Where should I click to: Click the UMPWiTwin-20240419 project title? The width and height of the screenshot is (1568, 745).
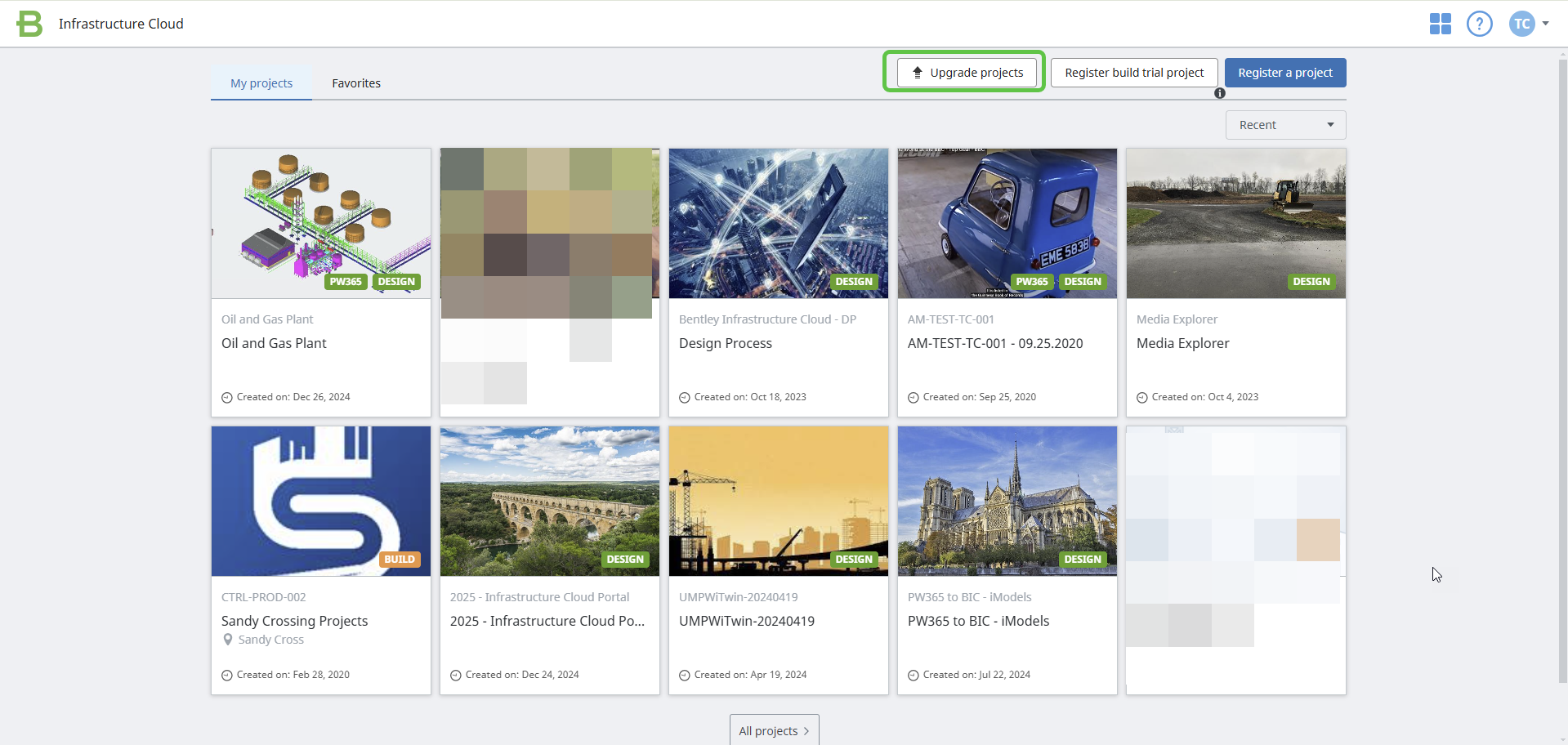click(747, 622)
